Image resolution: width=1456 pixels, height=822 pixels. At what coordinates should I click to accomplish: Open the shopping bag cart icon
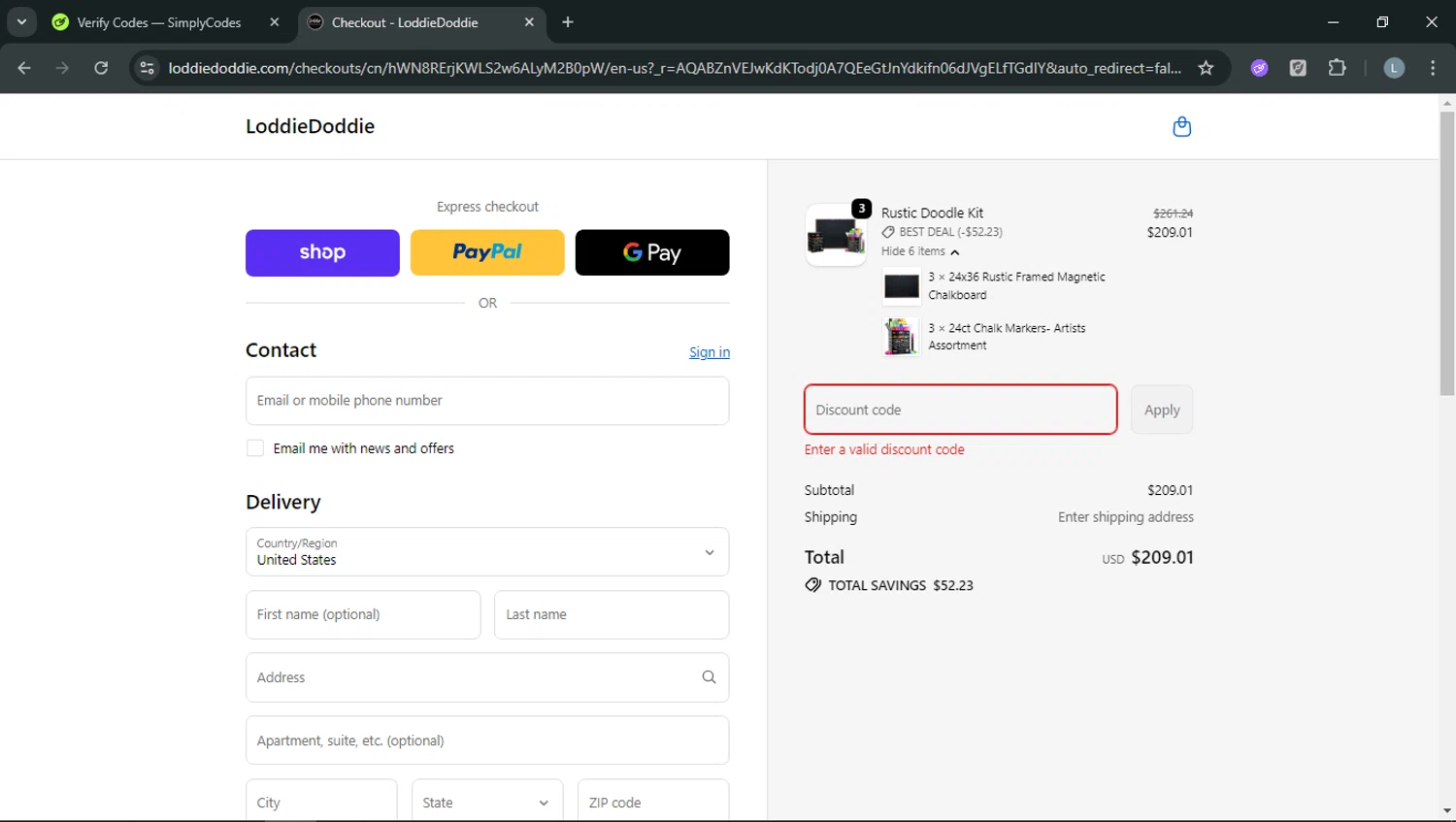click(1181, 126)
